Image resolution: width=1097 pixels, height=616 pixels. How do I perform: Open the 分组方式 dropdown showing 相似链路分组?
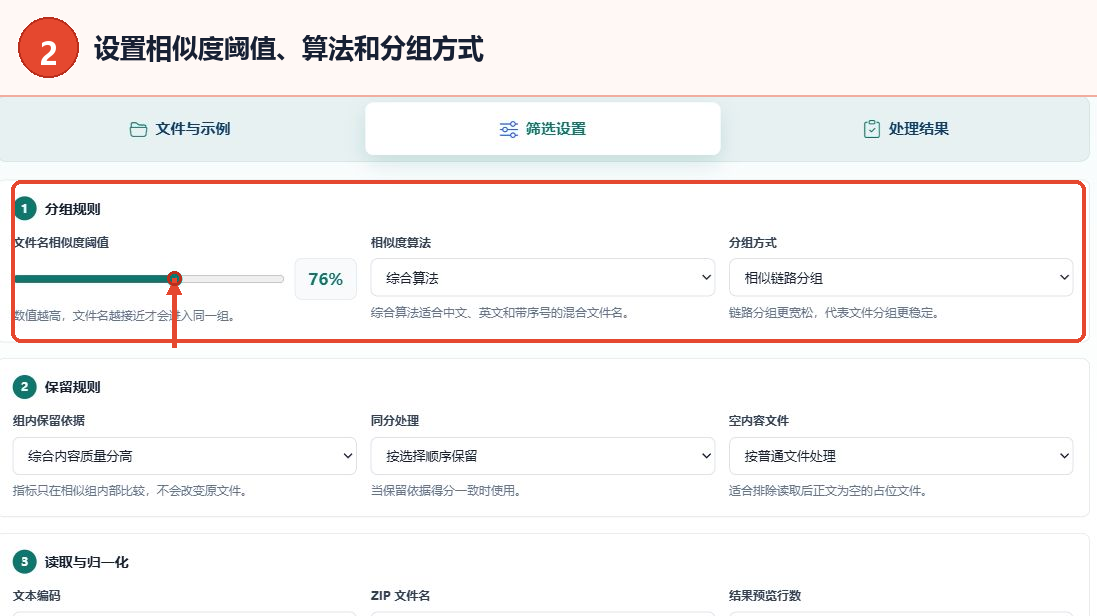tap(900, 278)
